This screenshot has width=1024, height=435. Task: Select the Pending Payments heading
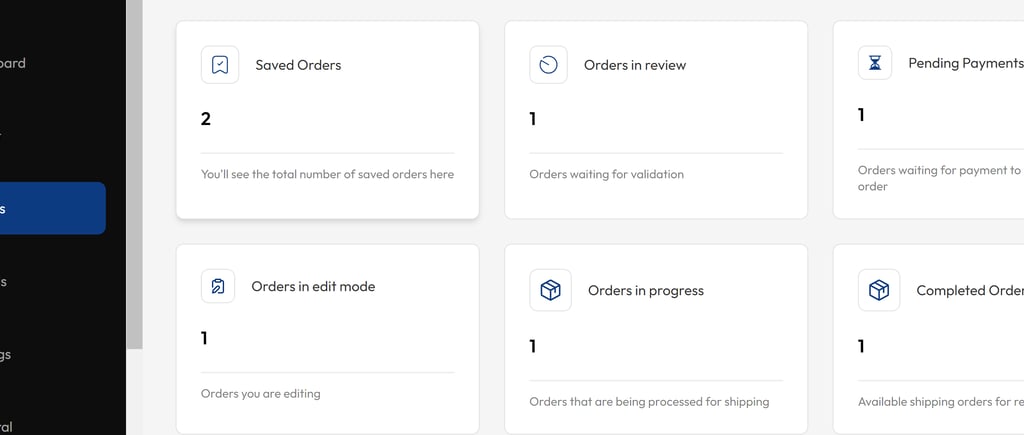(x=964, y=63)
